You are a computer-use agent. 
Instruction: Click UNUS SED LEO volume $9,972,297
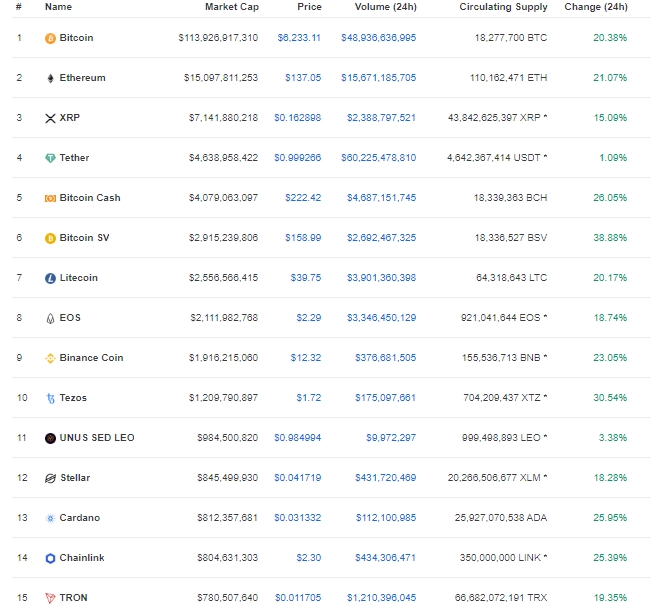391,438
